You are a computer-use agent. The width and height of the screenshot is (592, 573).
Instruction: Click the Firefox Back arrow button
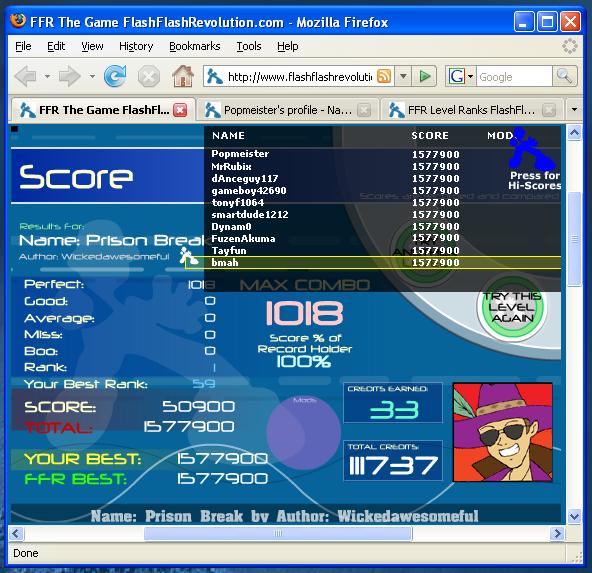click(x=26, y=76)
